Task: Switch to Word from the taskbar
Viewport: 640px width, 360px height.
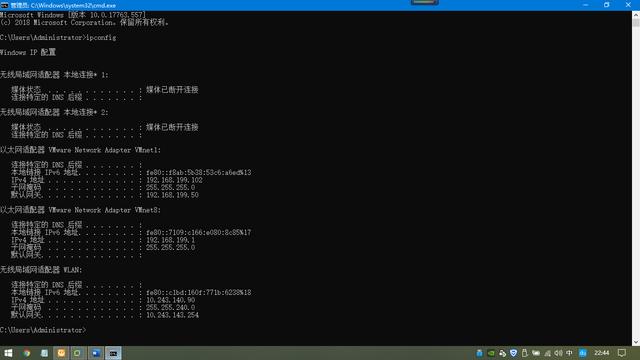Action: coord(96,353)
